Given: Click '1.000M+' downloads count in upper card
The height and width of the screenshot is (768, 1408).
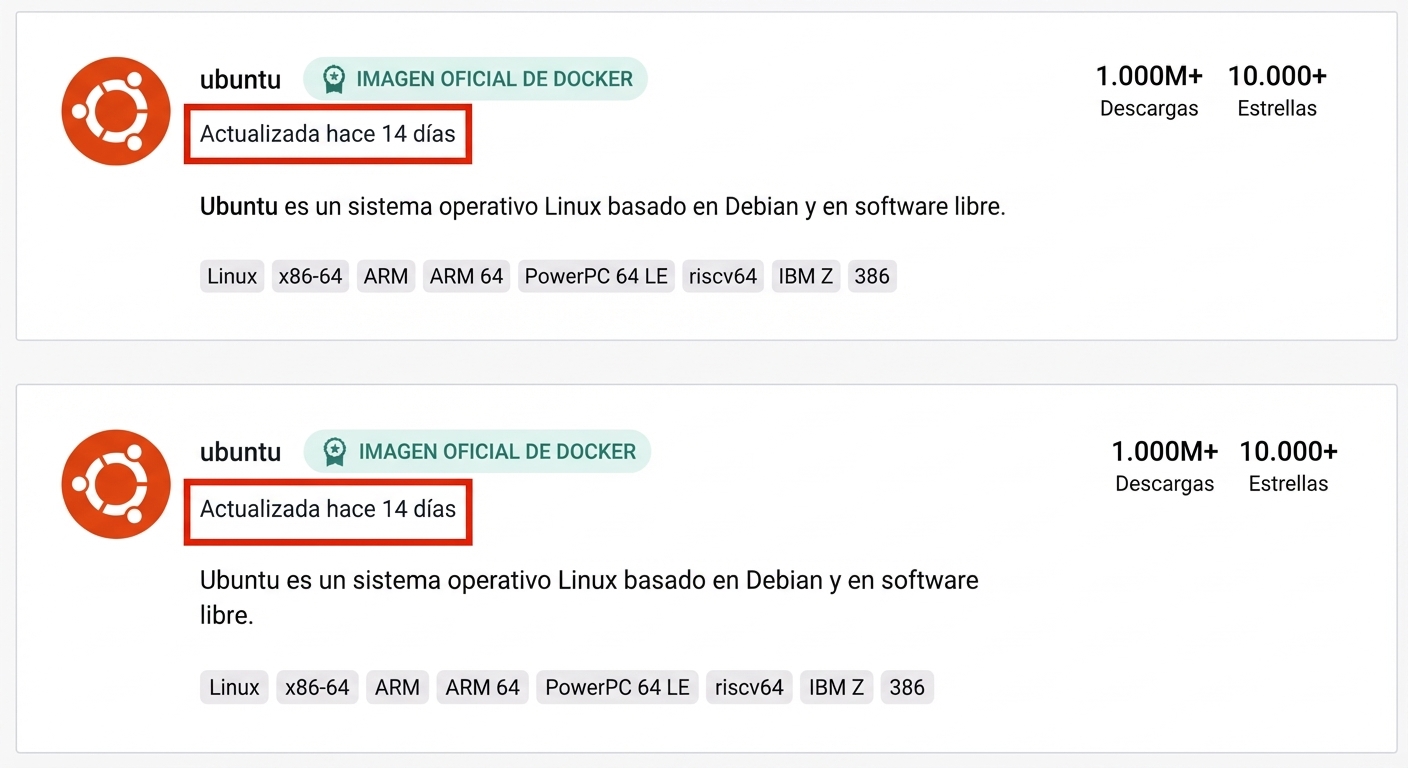Looking at the screenshot, I should point(1149,76).
